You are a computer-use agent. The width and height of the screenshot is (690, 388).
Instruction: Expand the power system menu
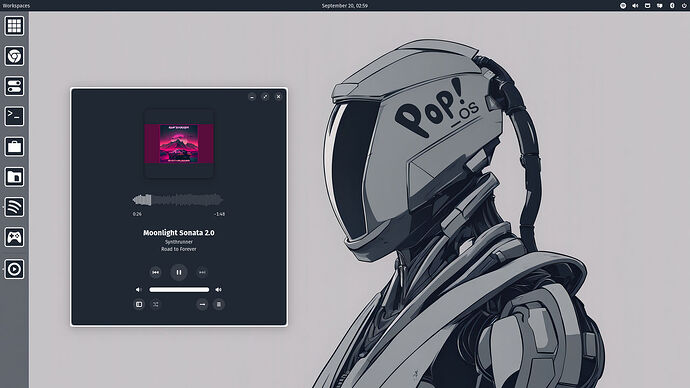685,6
